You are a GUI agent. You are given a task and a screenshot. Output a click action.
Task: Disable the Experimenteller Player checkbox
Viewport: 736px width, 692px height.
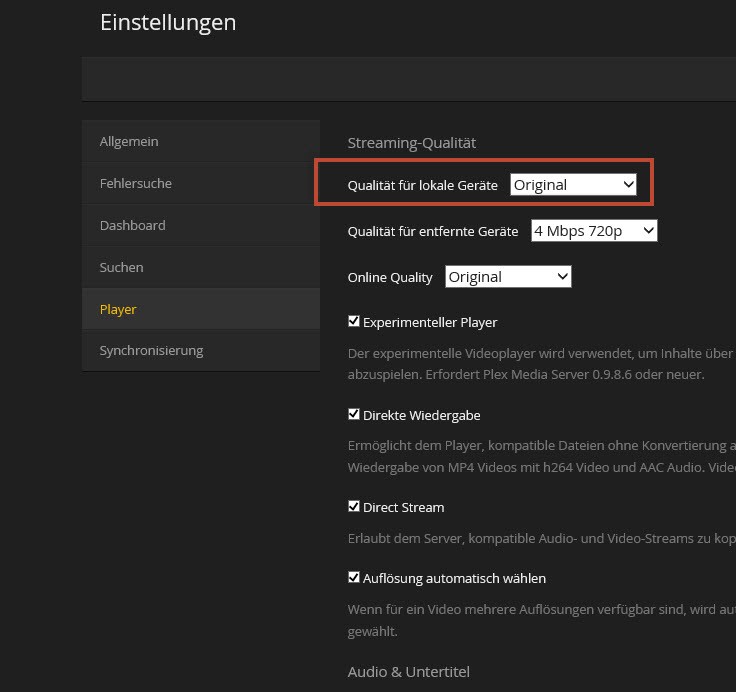click(354, 322)
